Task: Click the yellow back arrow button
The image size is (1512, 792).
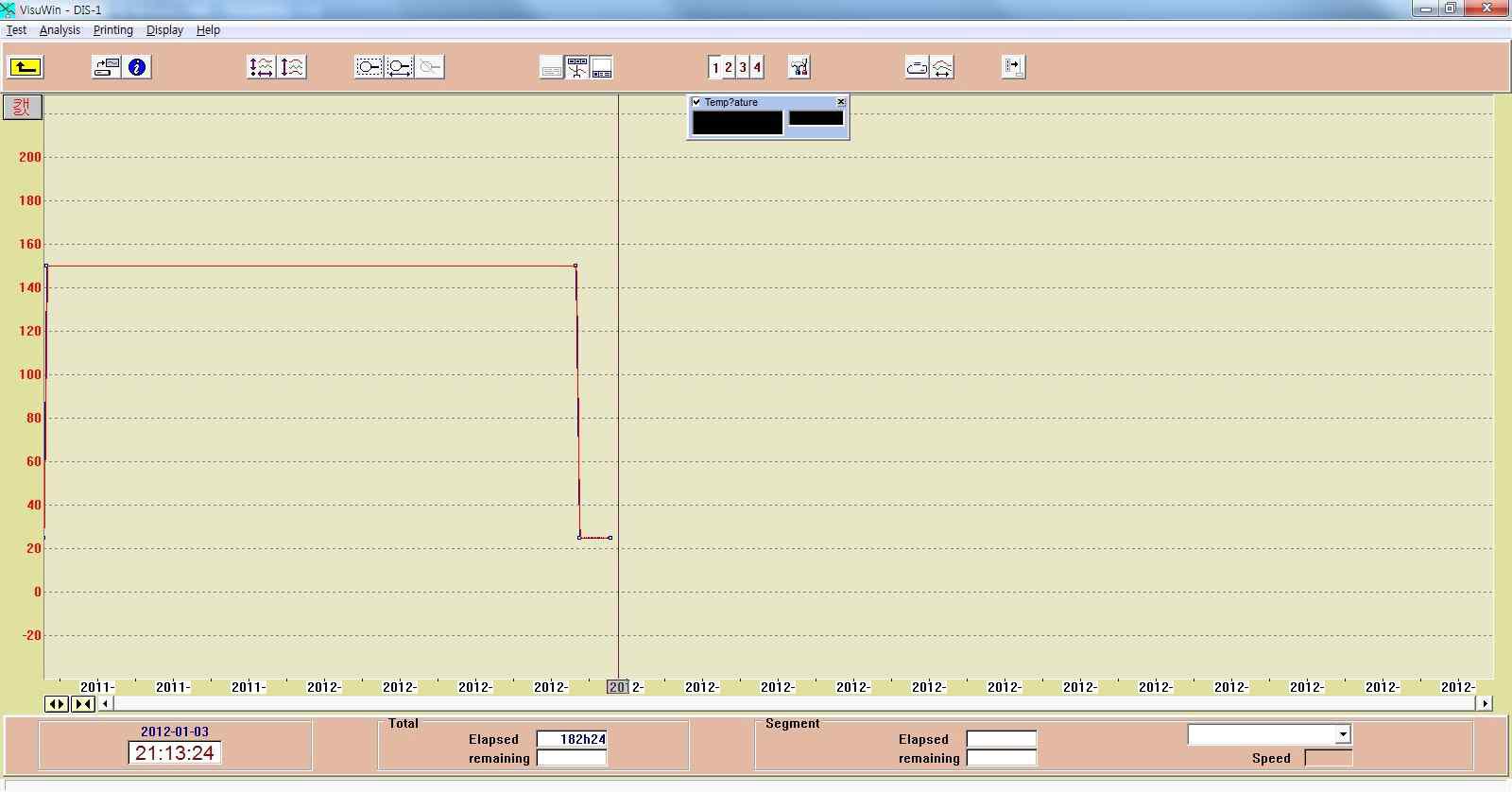Action: 25,67
